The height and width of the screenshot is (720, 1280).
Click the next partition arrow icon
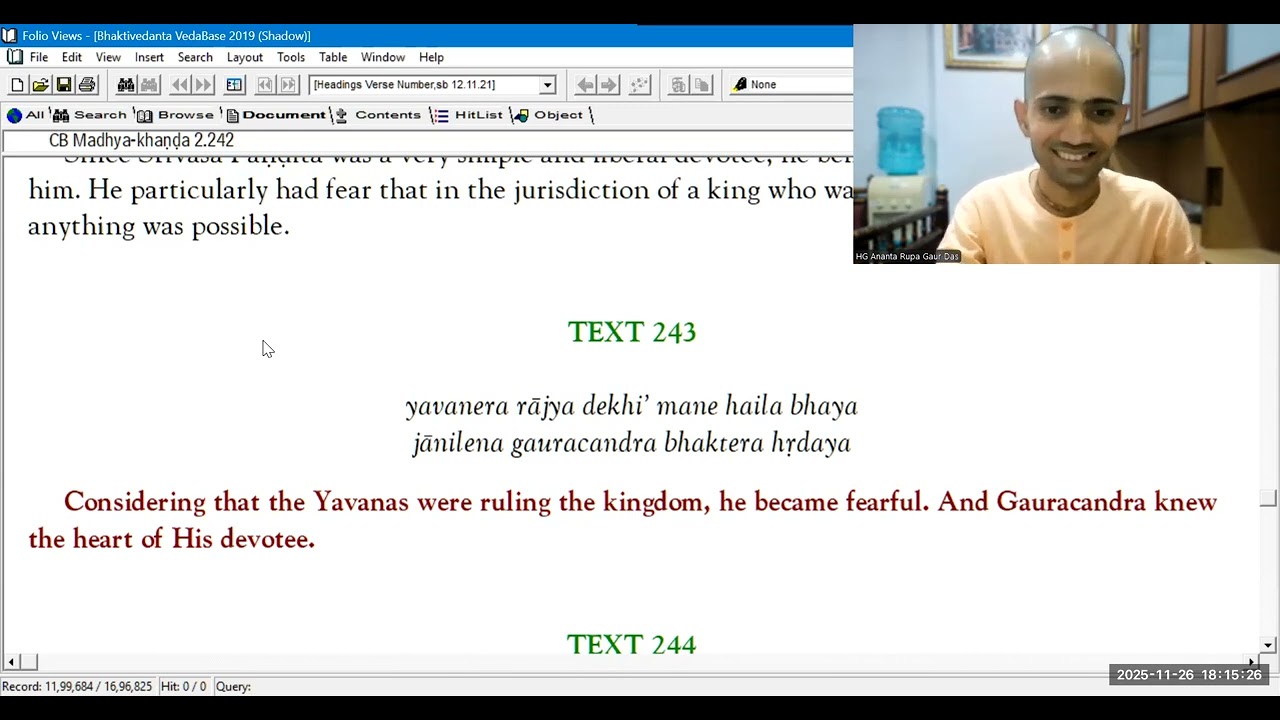point(288,85)
